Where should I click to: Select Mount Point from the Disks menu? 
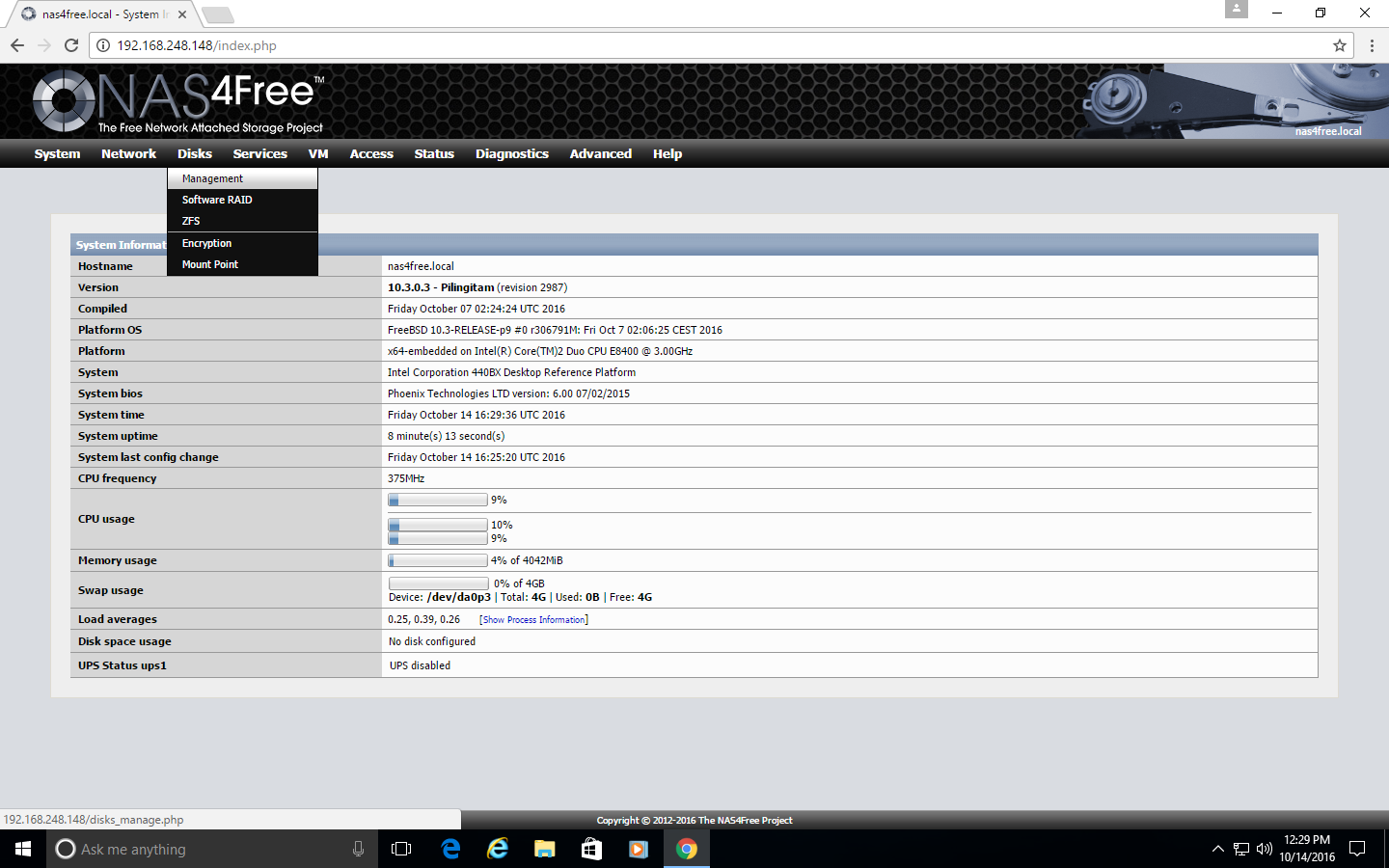tap(210, 264)
